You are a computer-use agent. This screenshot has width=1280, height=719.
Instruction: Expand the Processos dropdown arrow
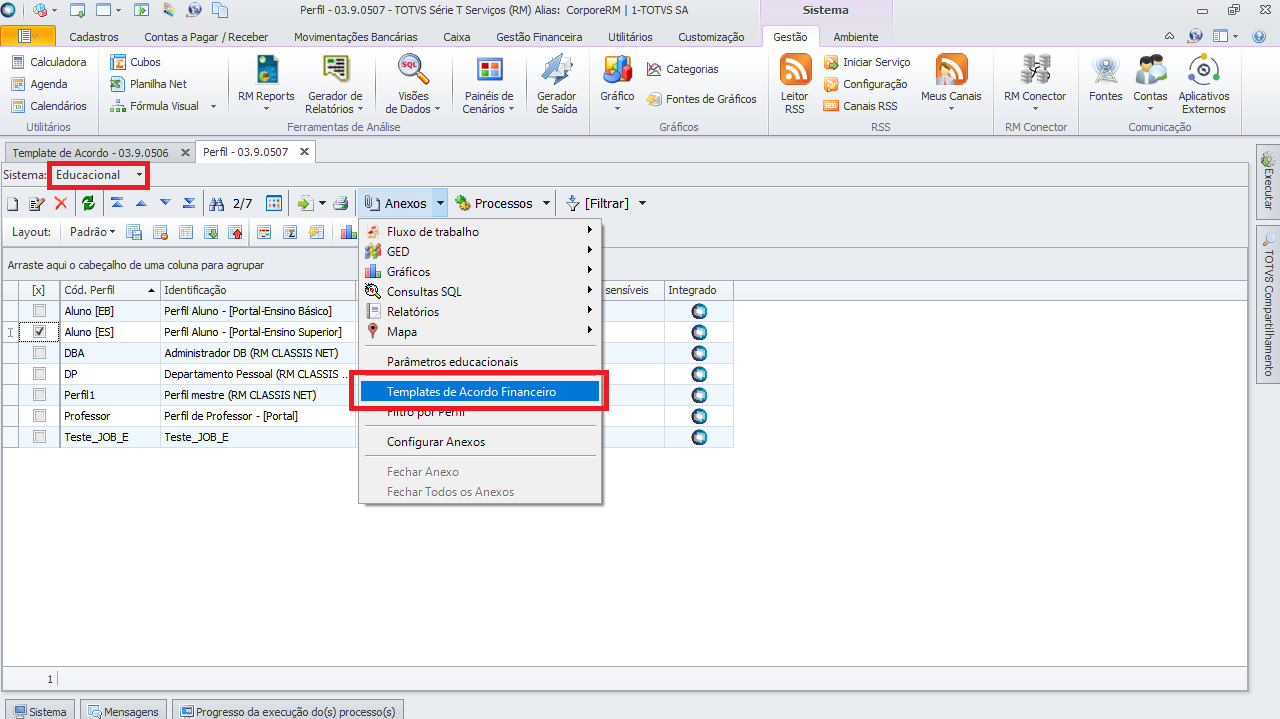[x=546, y=204]
